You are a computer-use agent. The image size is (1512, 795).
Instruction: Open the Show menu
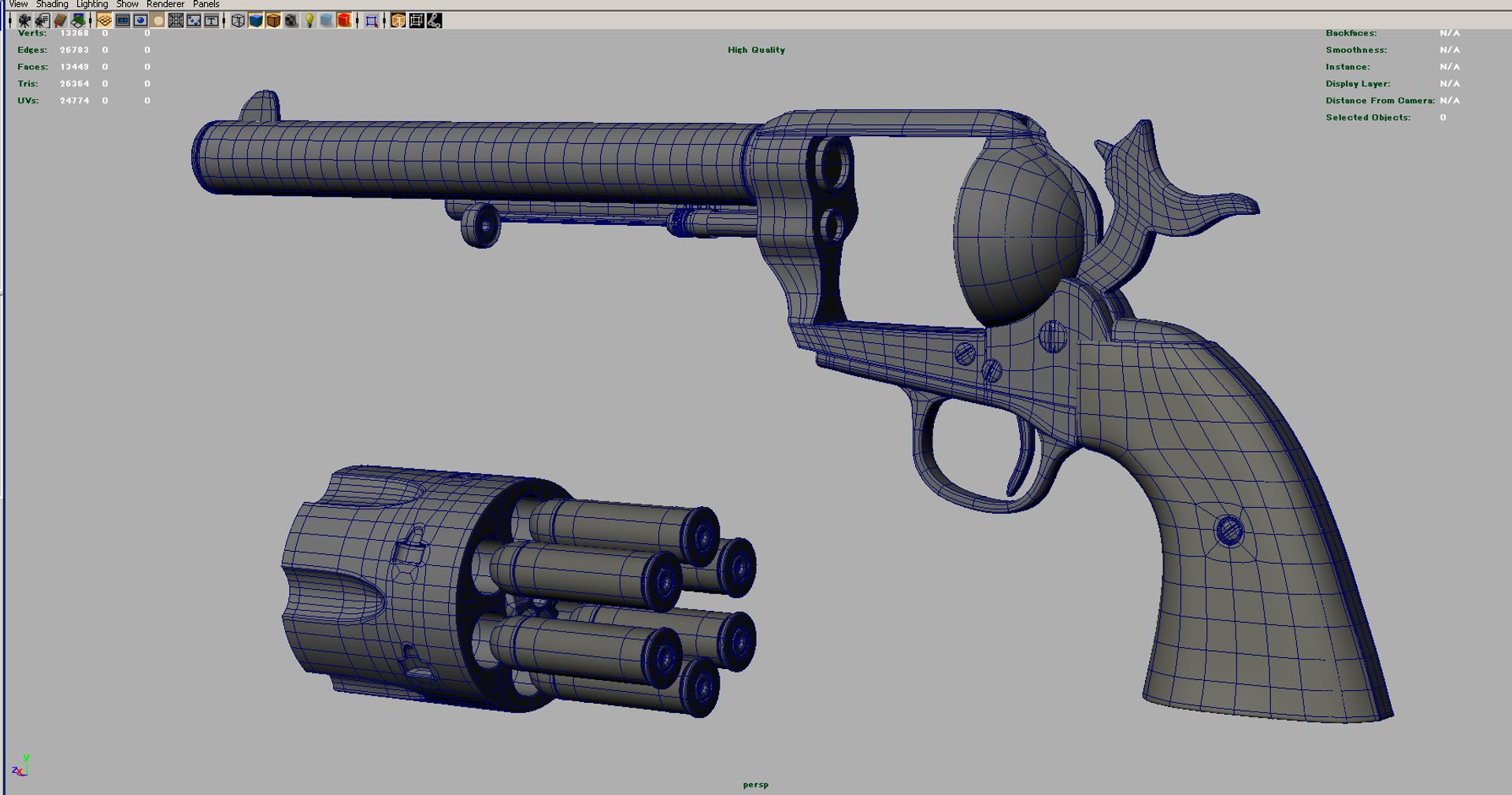click(x=127, y=4)
